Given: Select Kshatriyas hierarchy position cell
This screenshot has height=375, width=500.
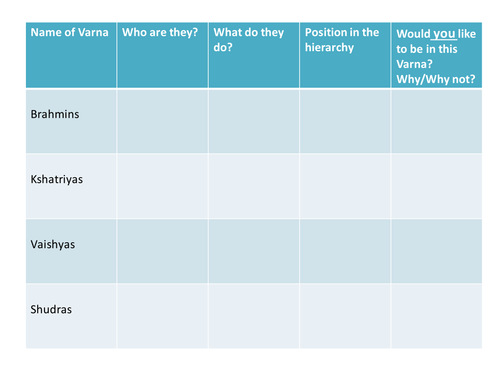Looking at the screenshot, I should 345,186.
